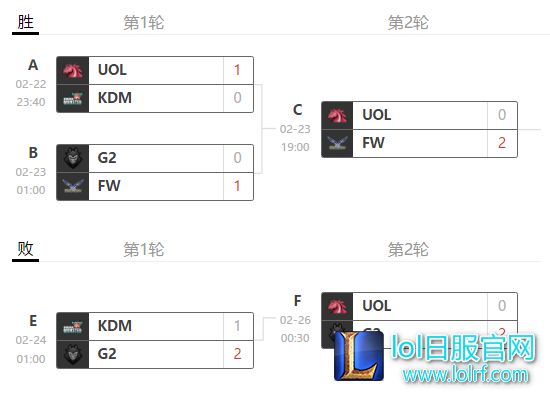The width and height of the screenshot is (550, 395).
Task: Click G2 logo in match E
Action: tap(73, 354)
